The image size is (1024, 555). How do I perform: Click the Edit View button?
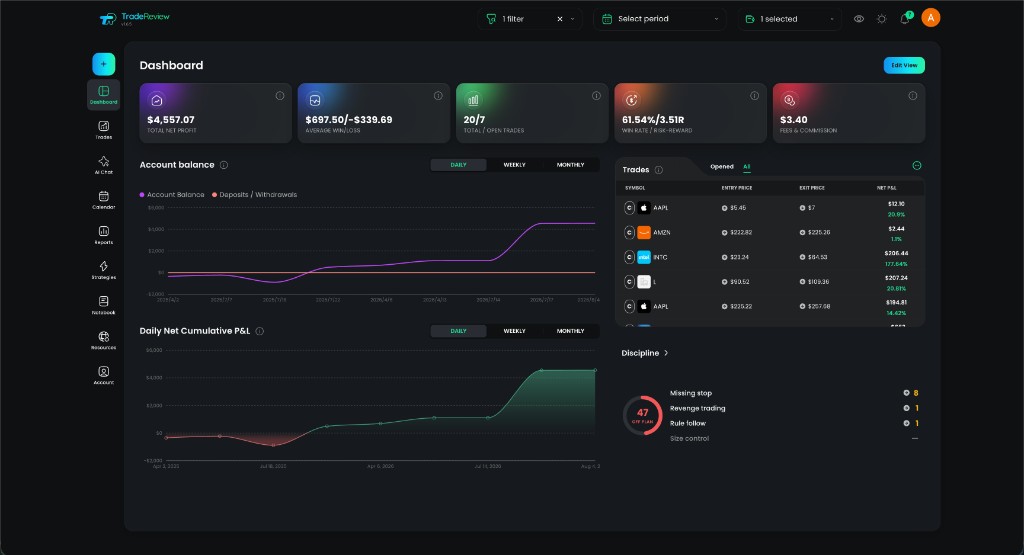904,65
